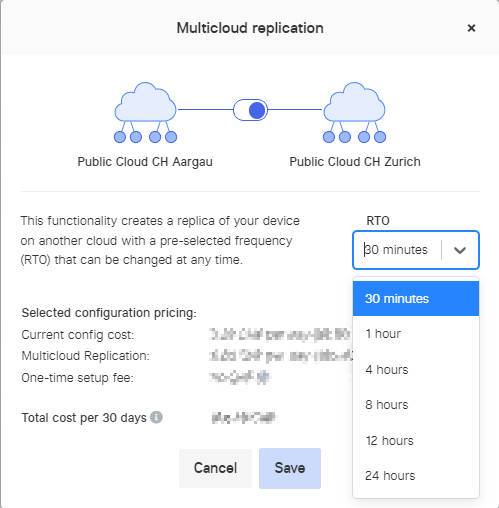Choose 1 hour from the RTO list
This screenshot has height=508, width=499.
[x=416, y=334]
